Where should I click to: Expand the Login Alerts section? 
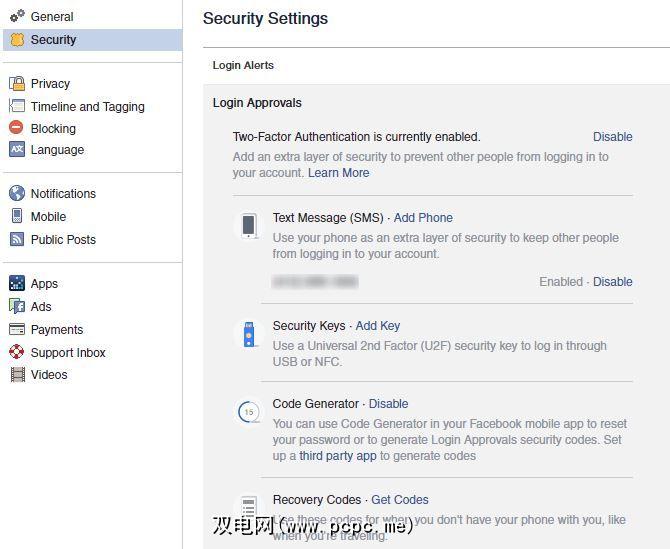click(x=243, y=65)
